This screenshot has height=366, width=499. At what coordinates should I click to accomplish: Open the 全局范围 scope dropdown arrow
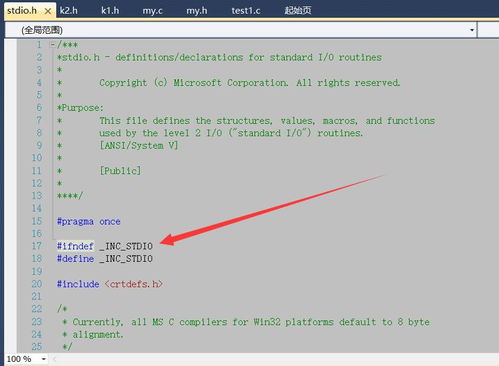coord(472,30)
